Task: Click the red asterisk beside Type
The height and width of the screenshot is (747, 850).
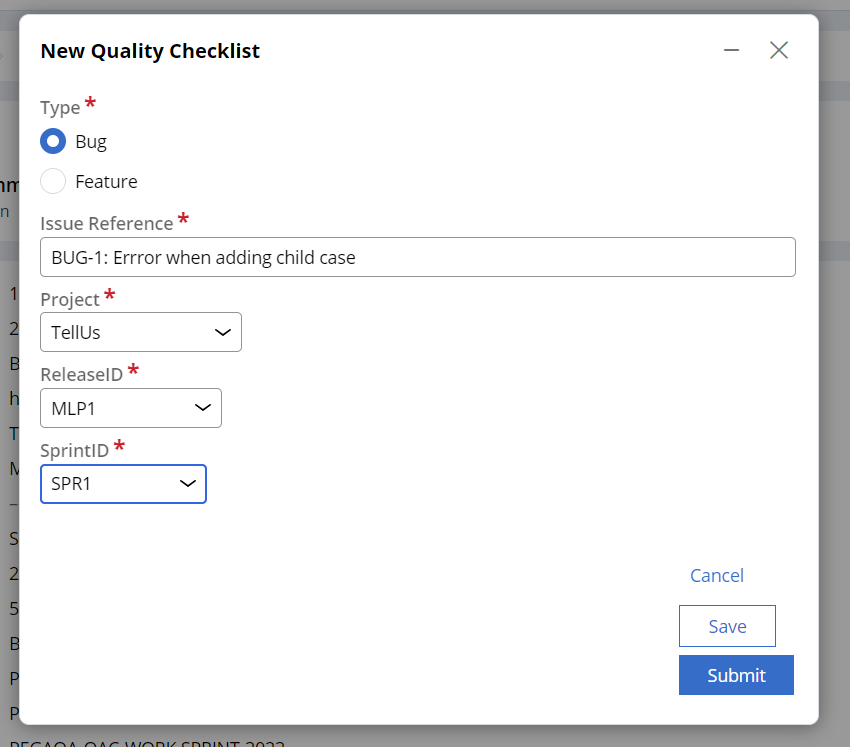Action: pyautogui.click(x=91, y=103)
